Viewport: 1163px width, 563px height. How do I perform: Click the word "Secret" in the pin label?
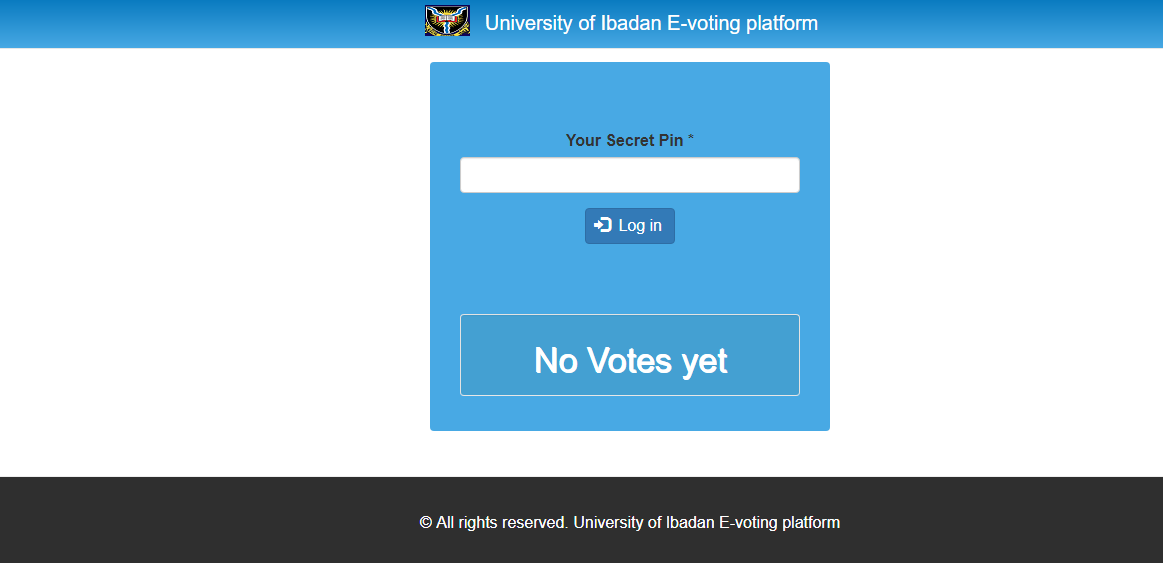coord(632,140)
